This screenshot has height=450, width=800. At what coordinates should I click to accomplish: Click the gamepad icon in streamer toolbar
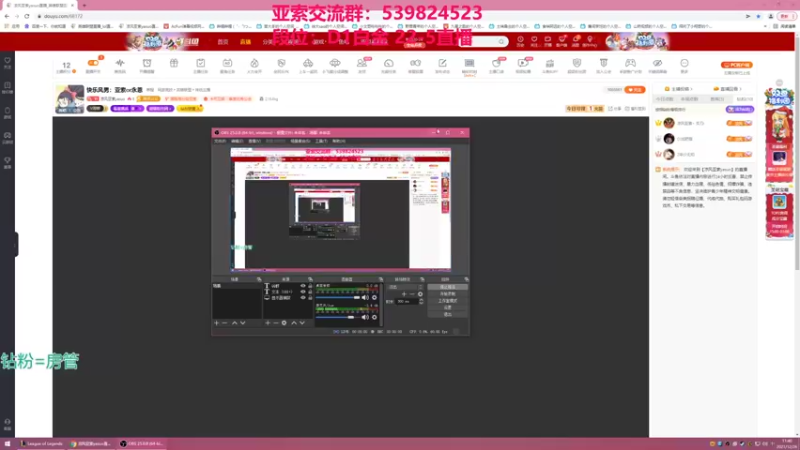coord(631,63)
